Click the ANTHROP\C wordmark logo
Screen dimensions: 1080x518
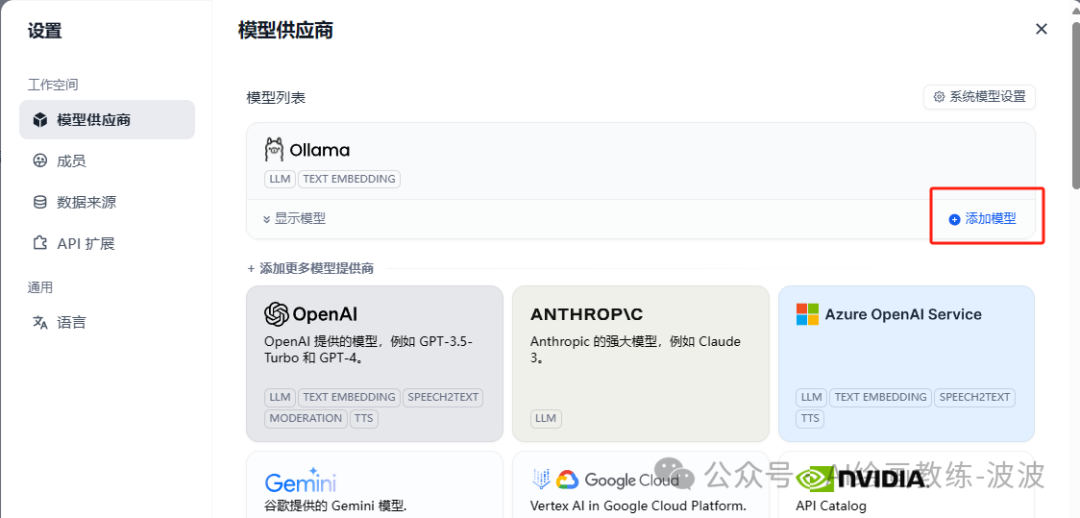pos(587,315)
